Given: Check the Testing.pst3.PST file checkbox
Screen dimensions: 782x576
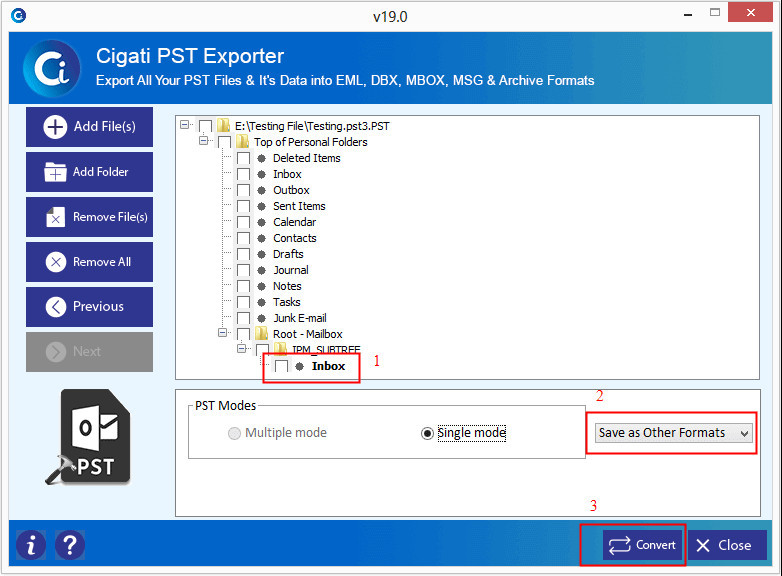Looking at the screenshot, I should tap(205, 126).
